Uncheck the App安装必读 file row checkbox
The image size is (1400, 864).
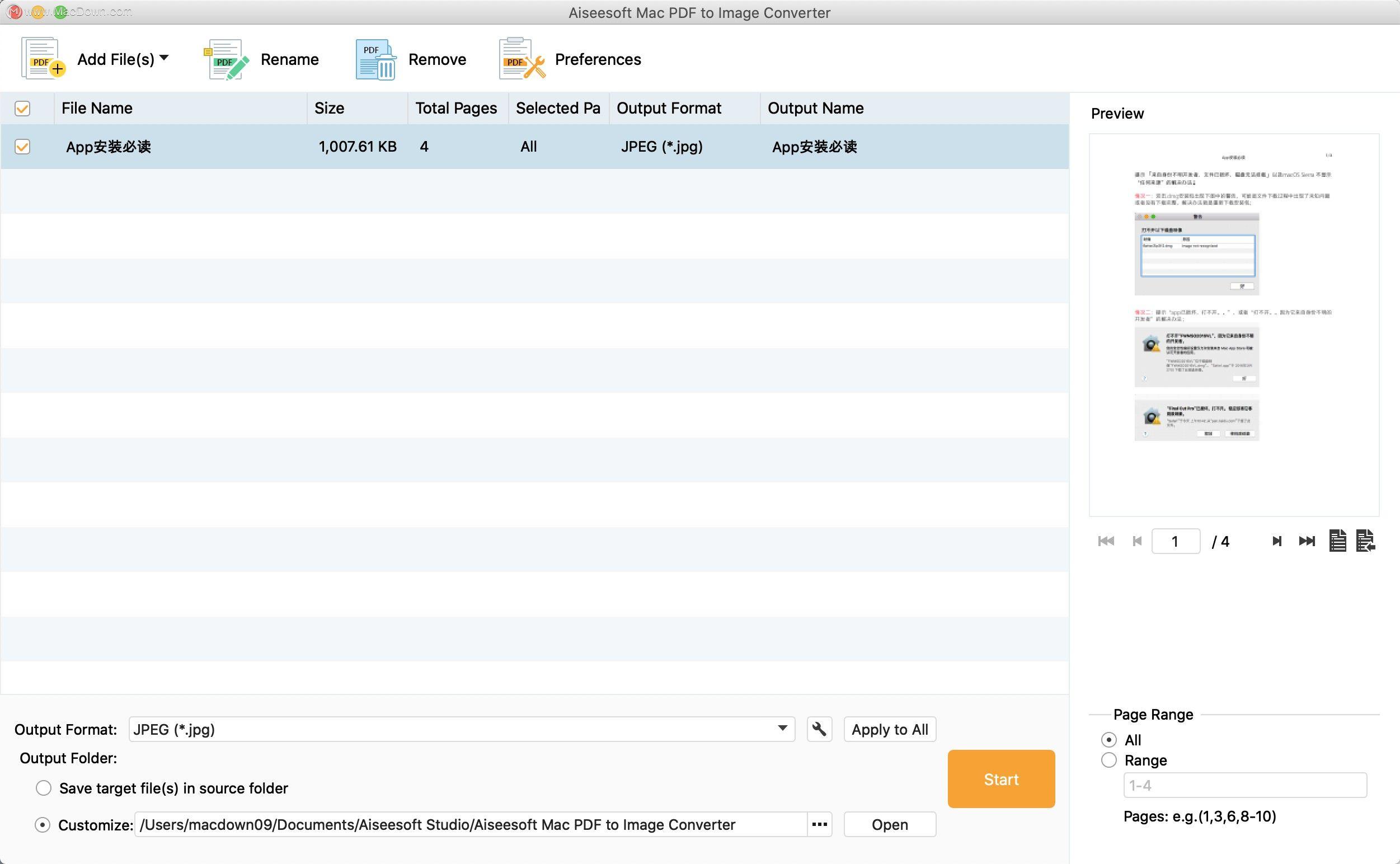tap(22, 147)
